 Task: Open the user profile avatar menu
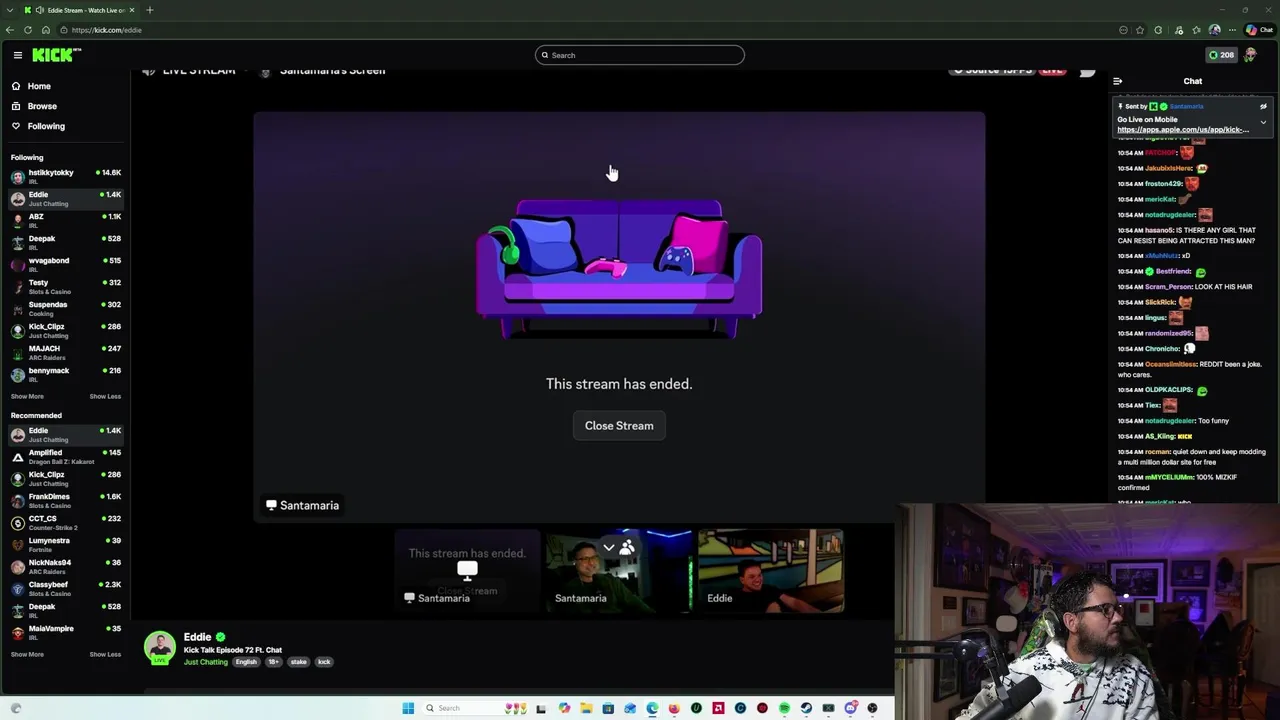pos(1250,55)
